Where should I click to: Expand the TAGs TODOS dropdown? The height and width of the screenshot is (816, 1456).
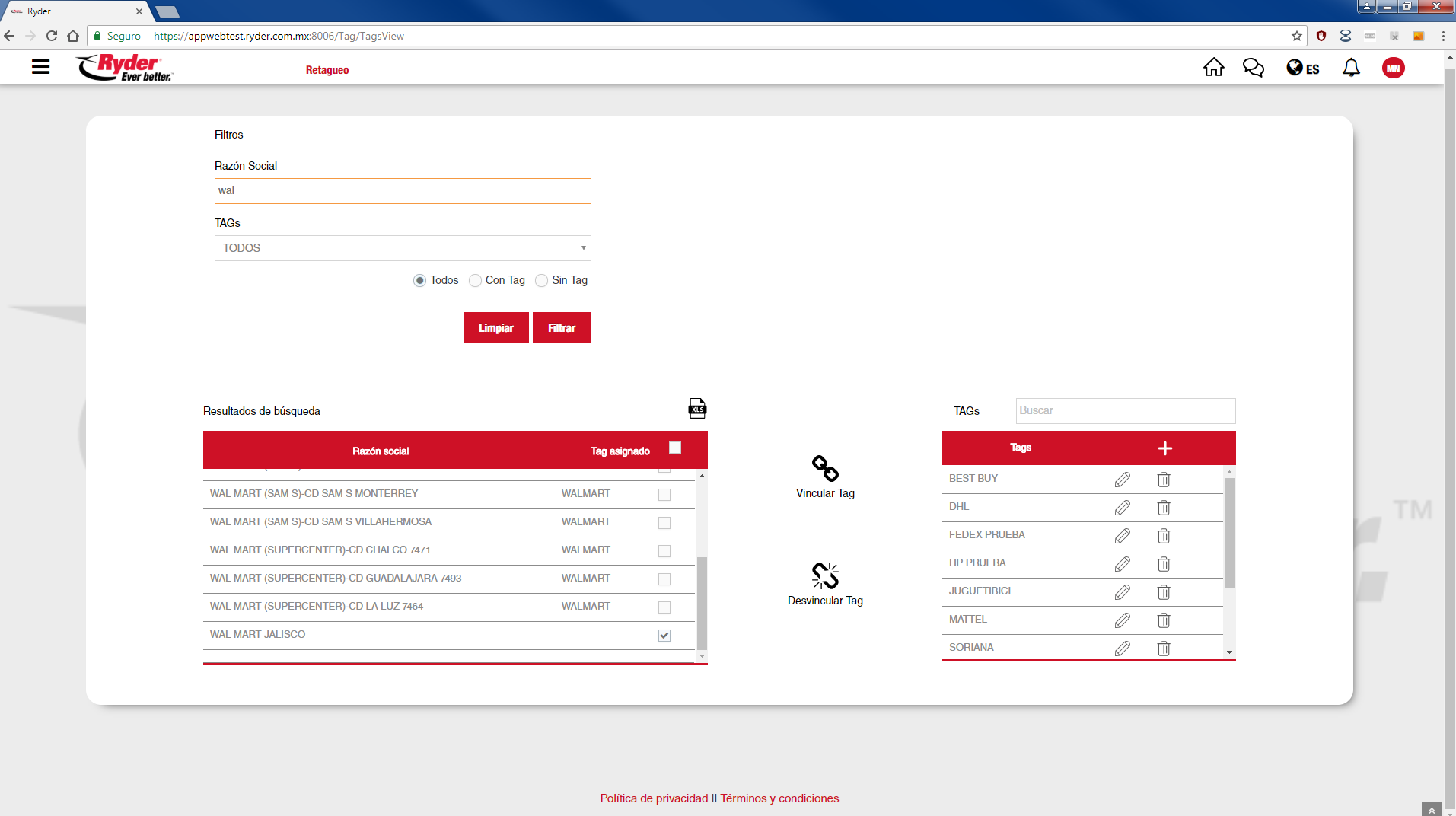(403, 248)
